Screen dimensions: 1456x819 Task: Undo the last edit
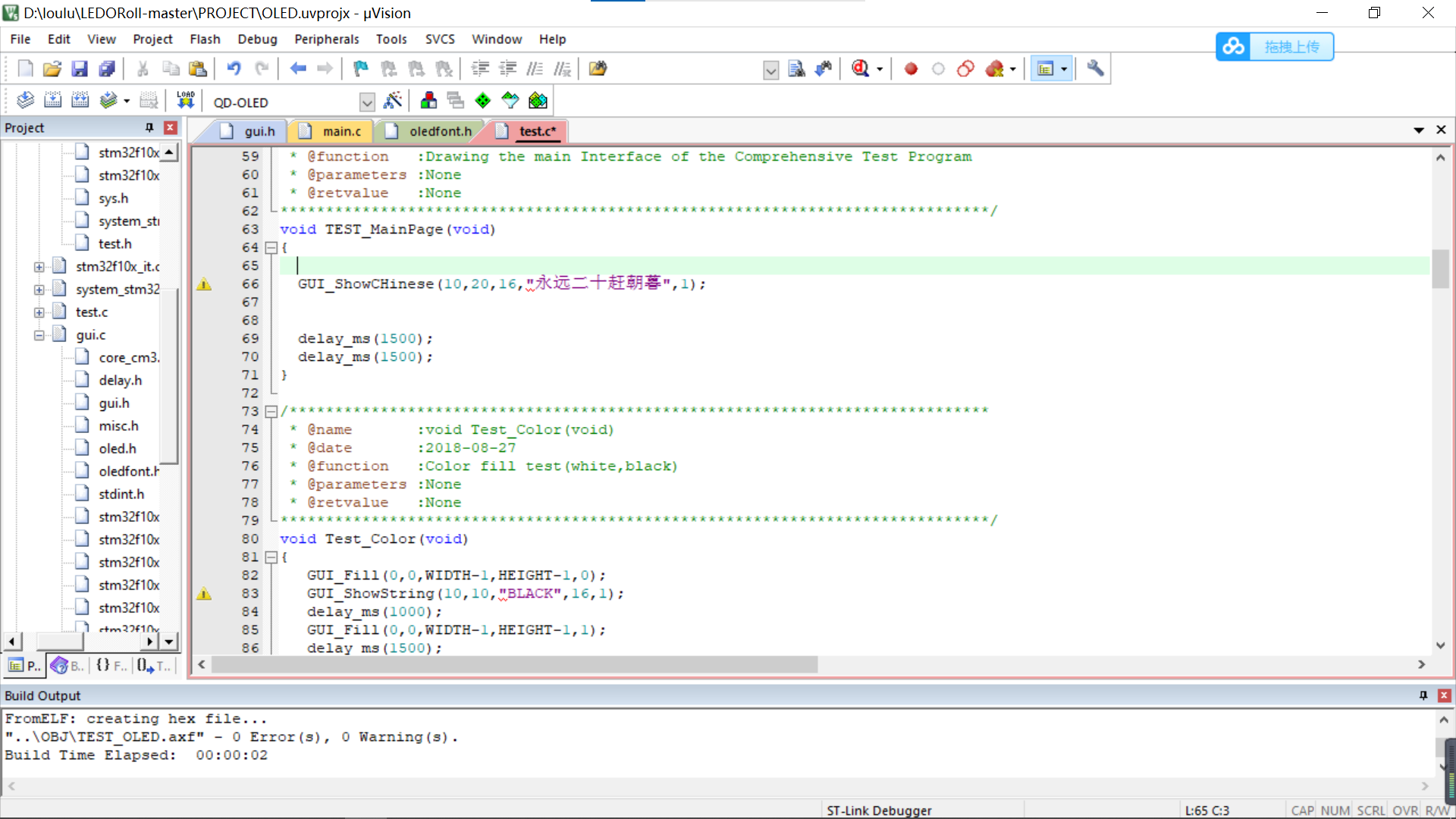[234, 69]
